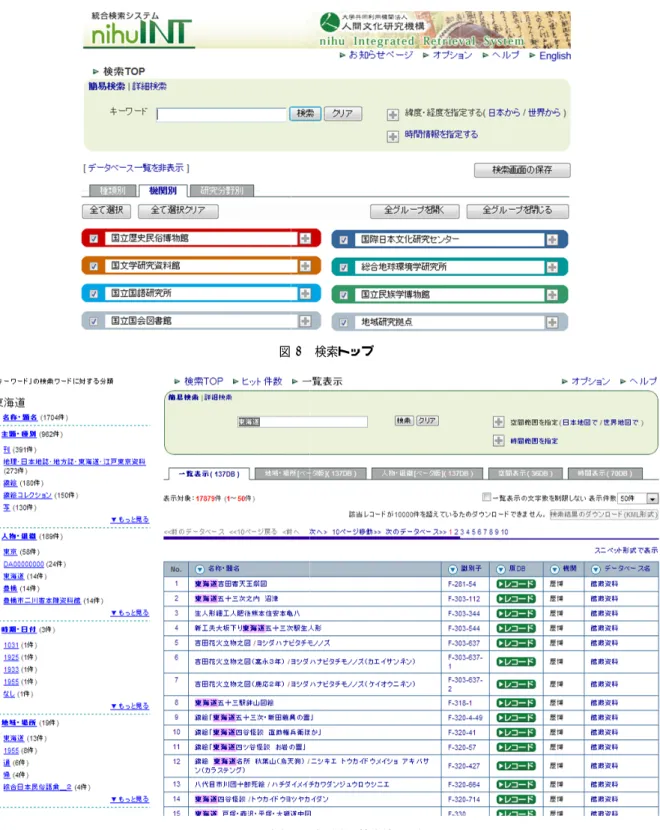660x830 pixels.
Task: Toggle the 総合地球環境学研究所 checkbox
Action: [343, 268]
